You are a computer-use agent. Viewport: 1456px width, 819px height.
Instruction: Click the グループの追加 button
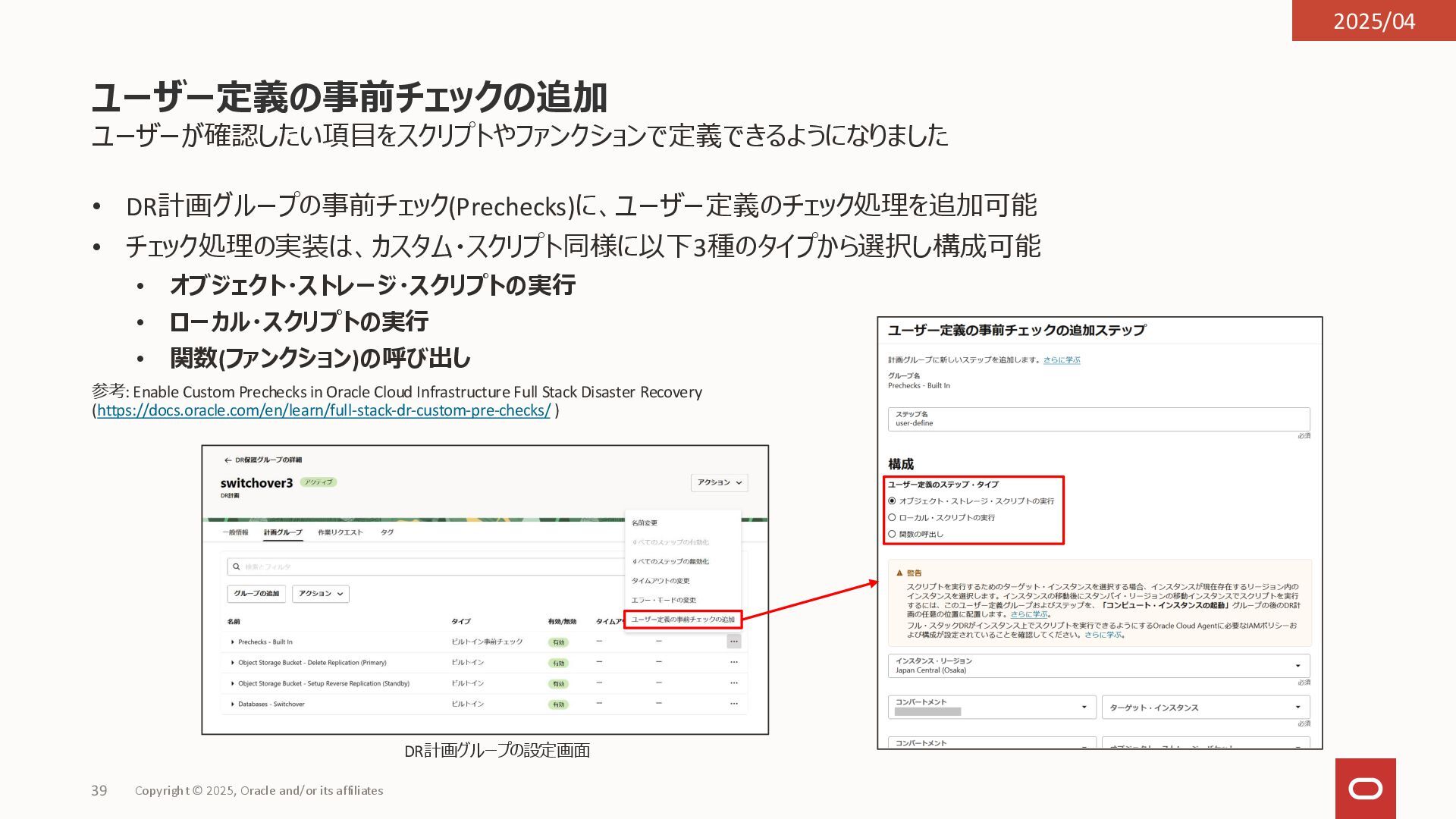(x=256, y=594)
